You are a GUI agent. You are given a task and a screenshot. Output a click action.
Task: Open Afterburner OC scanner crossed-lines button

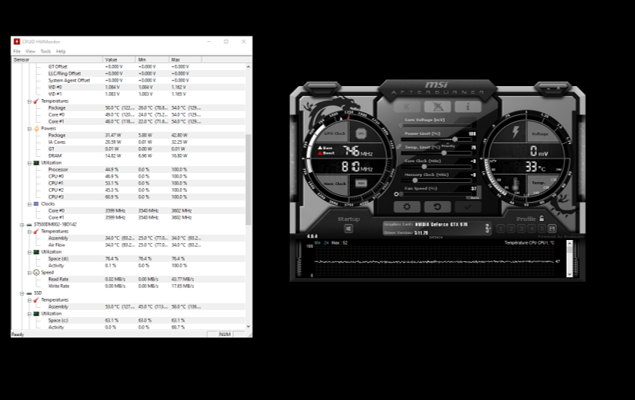[x=437, y=106]
